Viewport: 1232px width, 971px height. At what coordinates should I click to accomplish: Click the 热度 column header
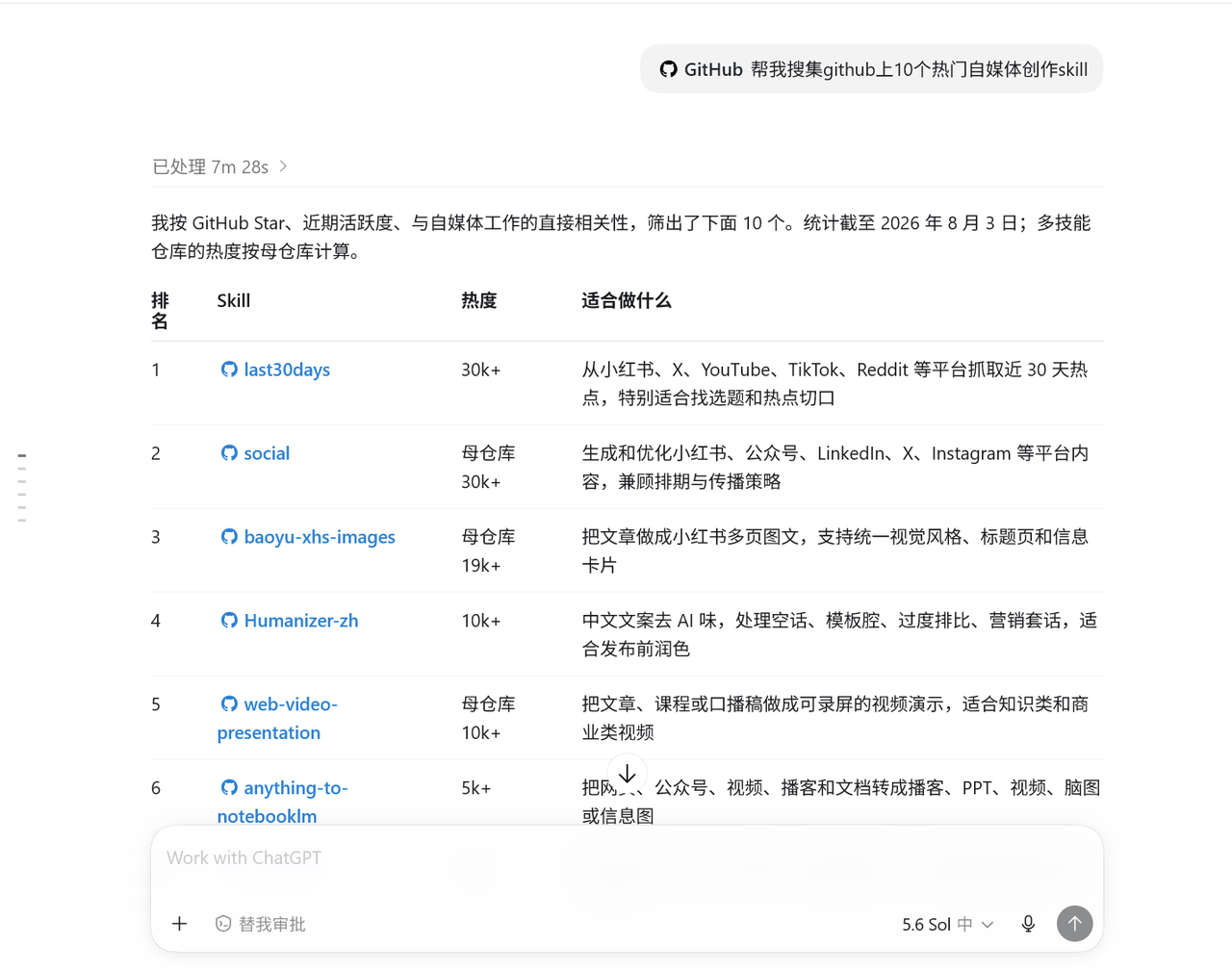[479, 300]
